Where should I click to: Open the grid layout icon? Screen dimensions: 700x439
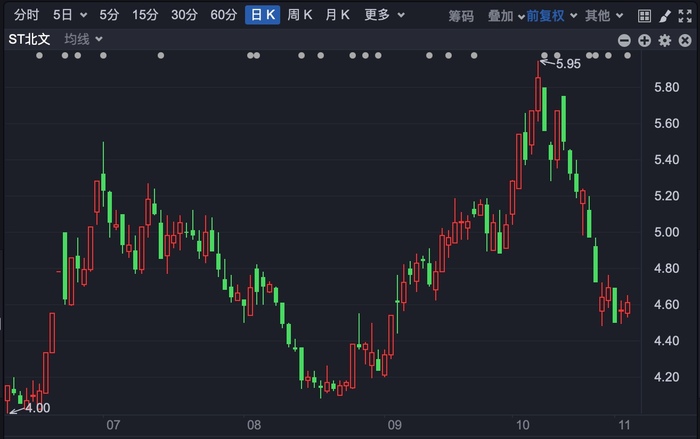pos(644,16)
